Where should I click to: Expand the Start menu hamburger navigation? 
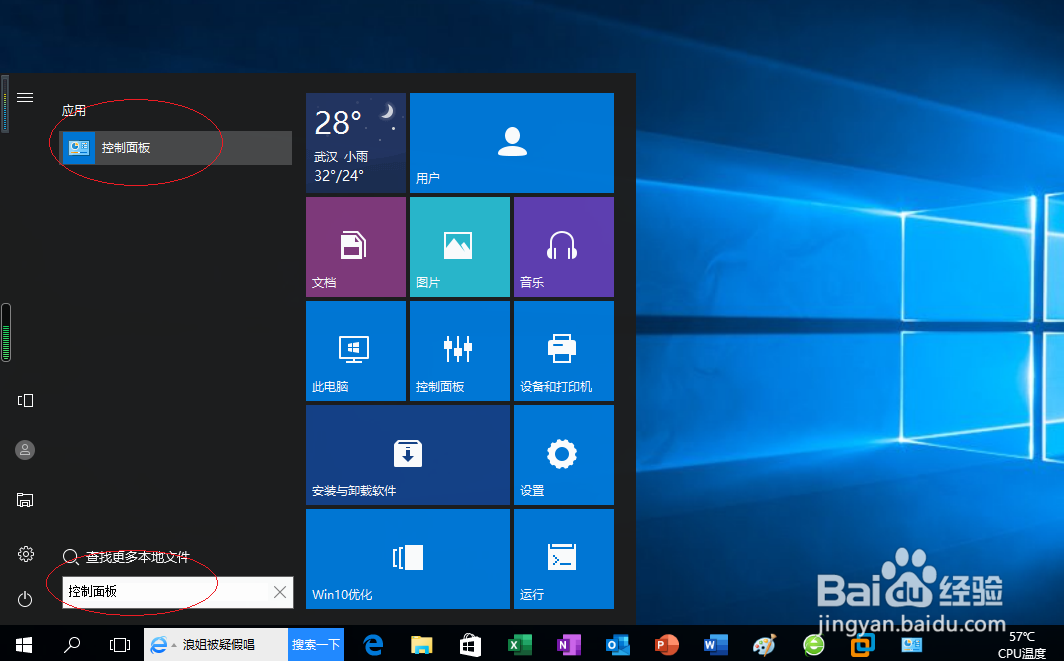[25, 97]
